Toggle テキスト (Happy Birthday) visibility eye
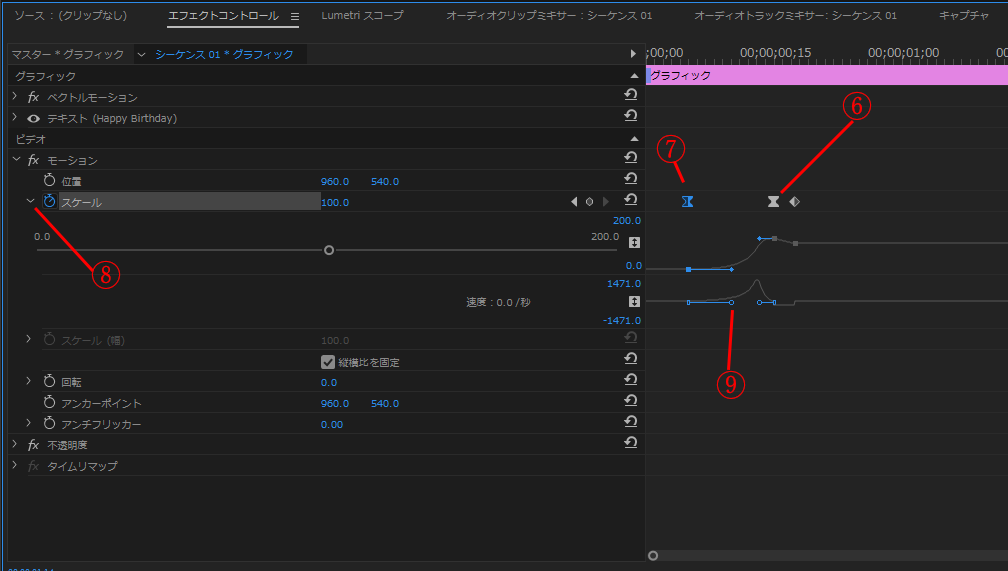1008x571 pixels. pyautogui.click(x=33, y=118)
